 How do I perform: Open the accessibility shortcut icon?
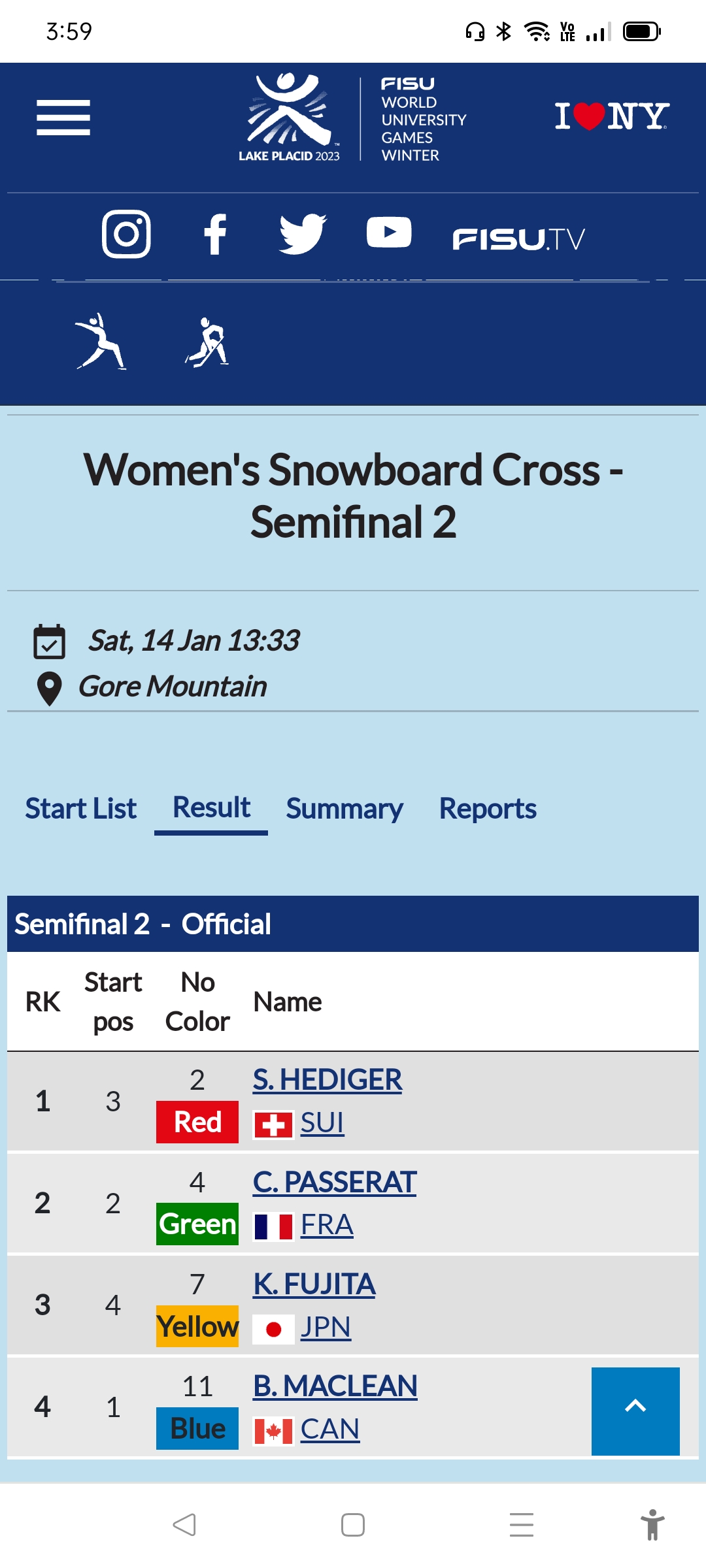tap(652, 1525)
